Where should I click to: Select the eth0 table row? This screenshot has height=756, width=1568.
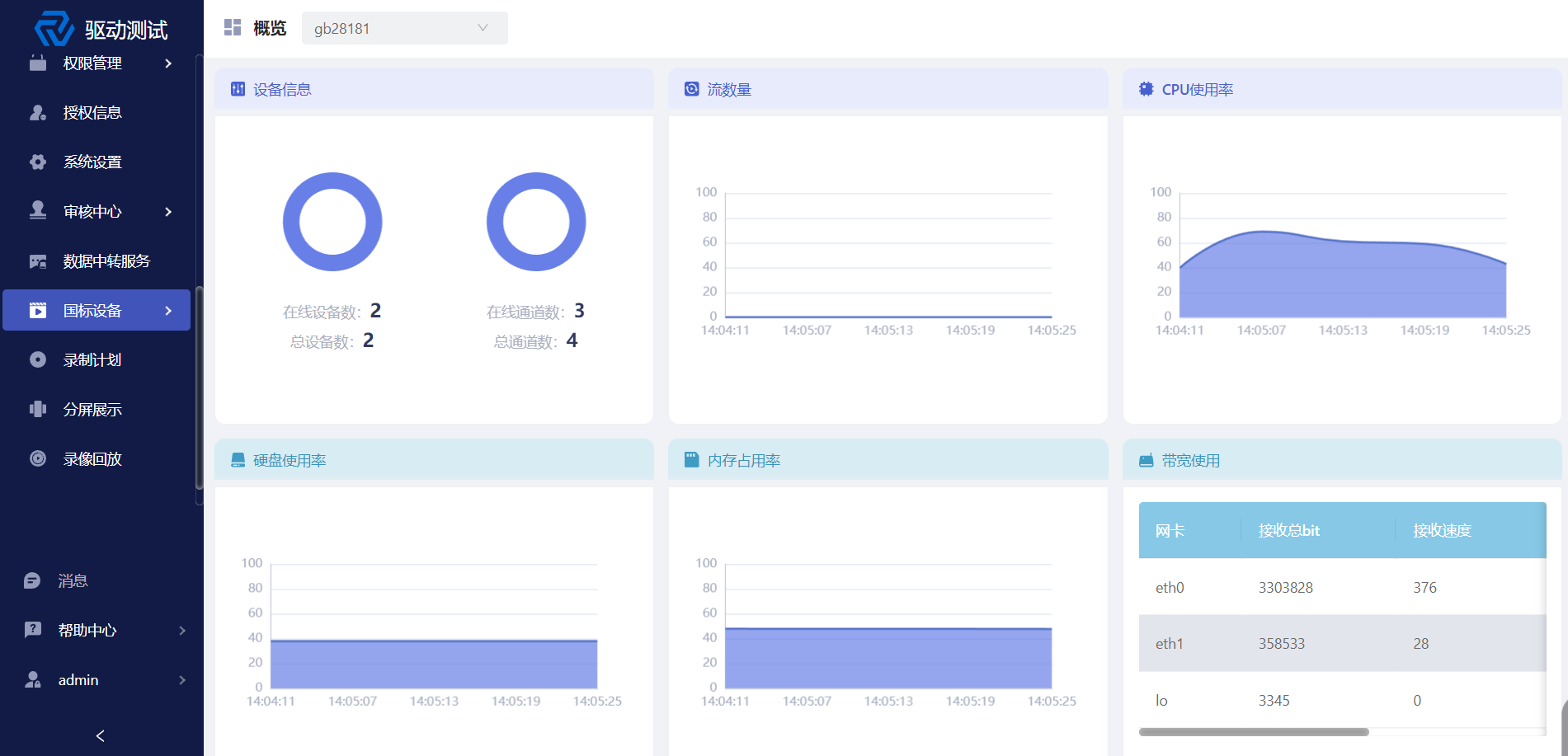tap(1342, 587)
